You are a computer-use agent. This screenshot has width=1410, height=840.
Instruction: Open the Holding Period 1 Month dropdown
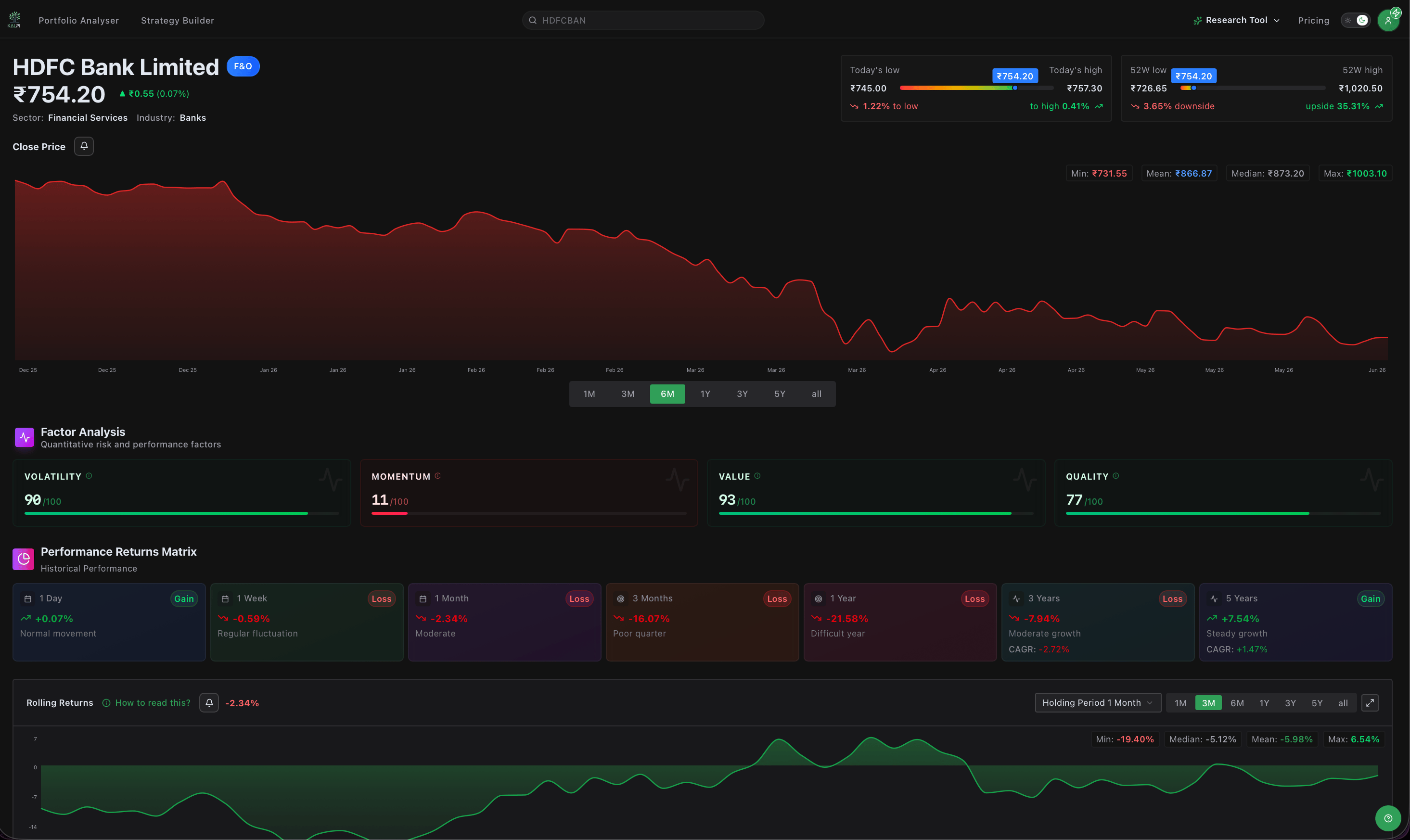pyautogui.click(x=1098, y=702)
